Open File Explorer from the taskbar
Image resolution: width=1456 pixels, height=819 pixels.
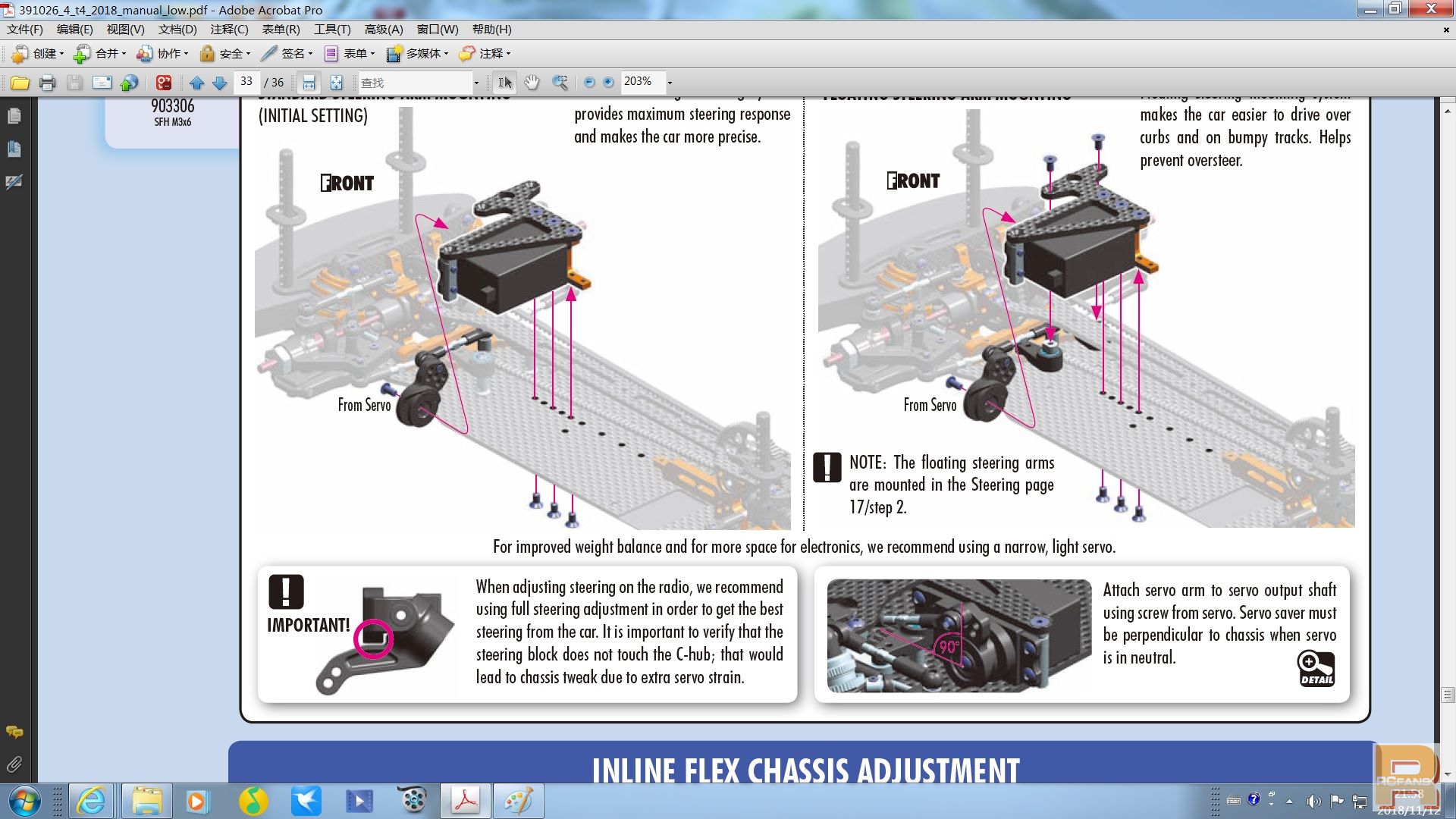146,802
